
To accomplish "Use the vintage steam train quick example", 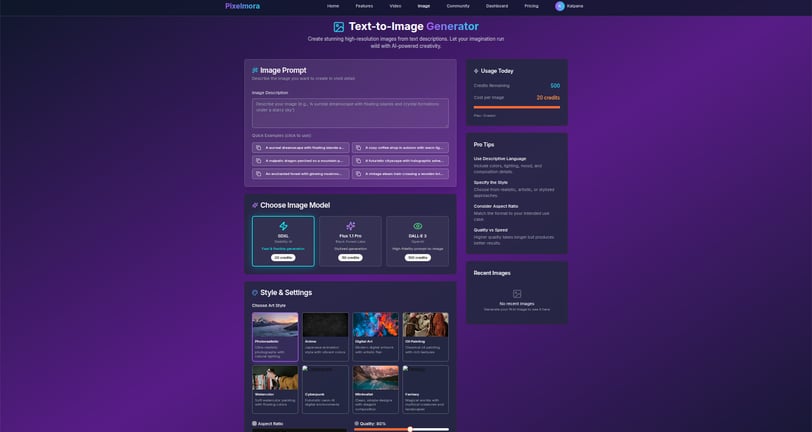I will point(400,174).
